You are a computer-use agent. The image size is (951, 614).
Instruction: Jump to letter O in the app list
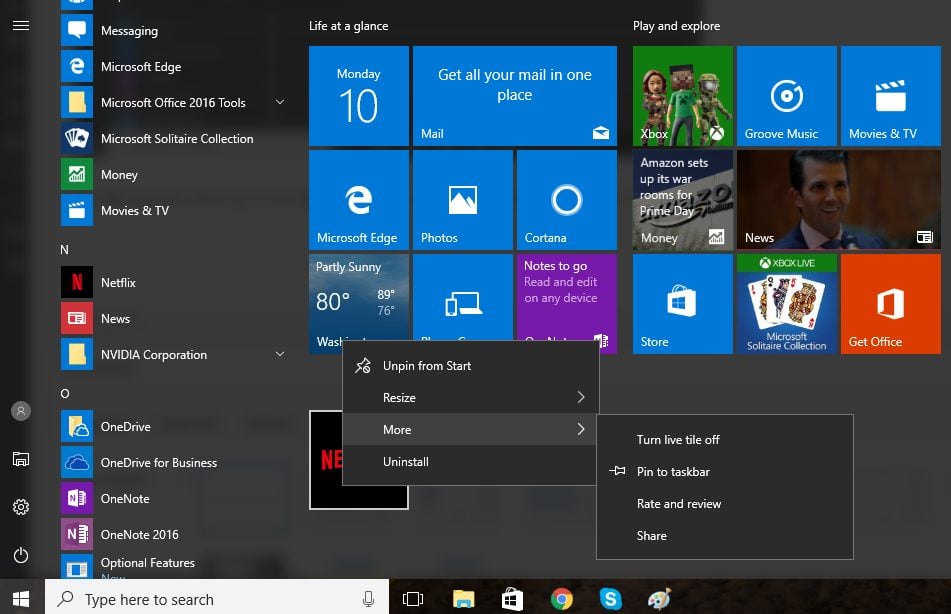coord(65,394)
